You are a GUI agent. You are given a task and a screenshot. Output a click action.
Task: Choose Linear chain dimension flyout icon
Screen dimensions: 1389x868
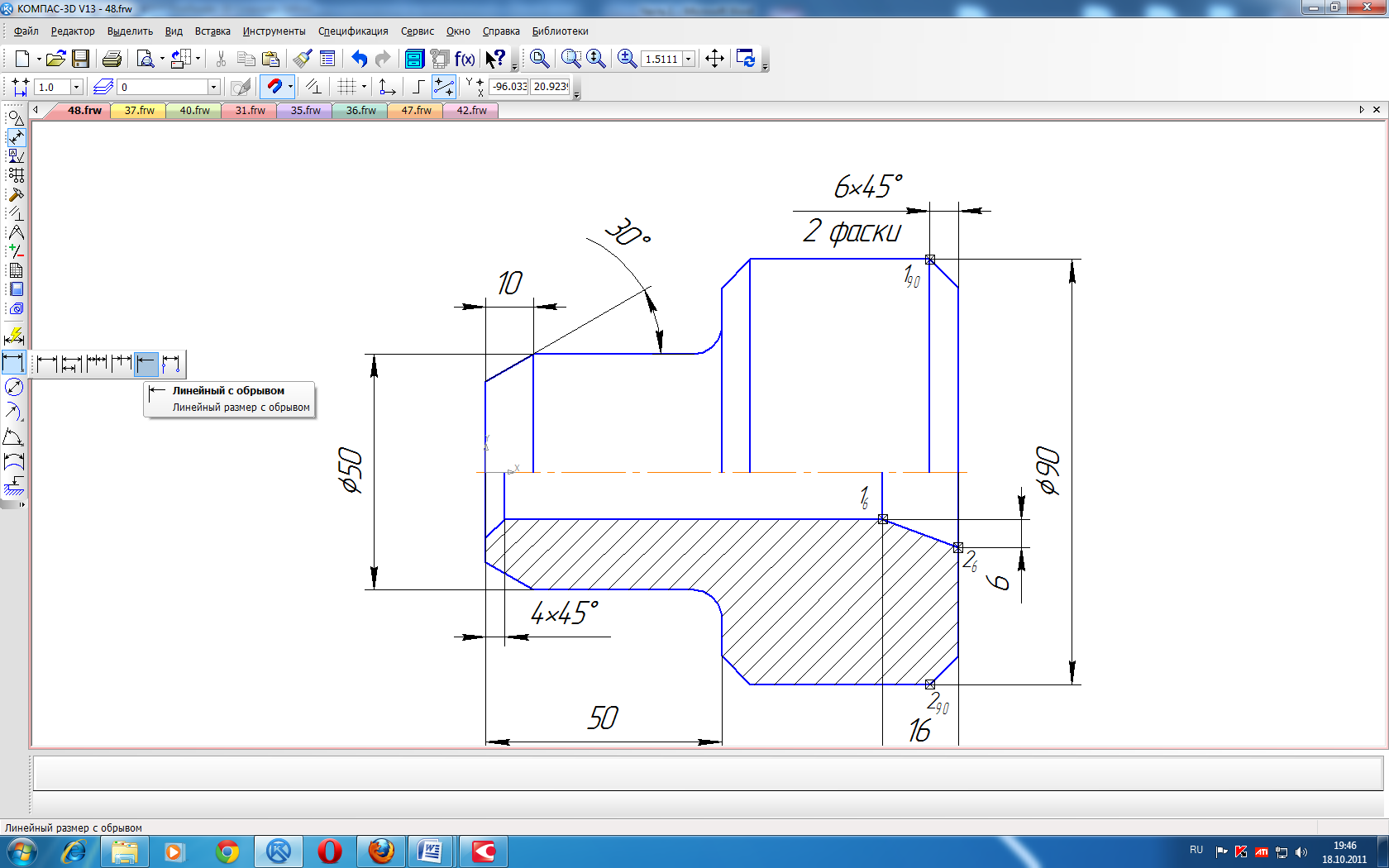[x=97, y=363]
